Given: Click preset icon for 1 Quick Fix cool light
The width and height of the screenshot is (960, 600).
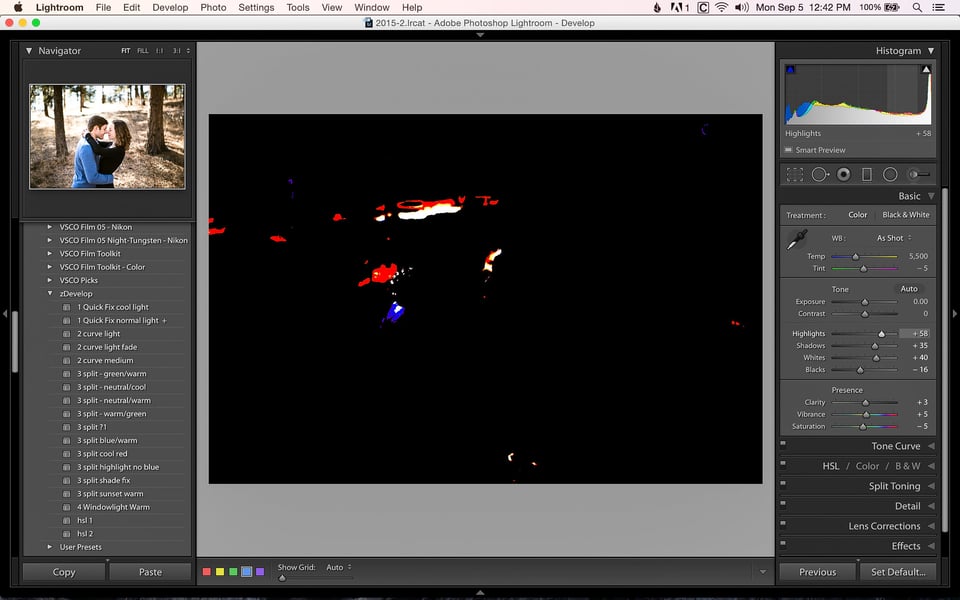Looking at the screenshot, I should (x=66, y=307).
